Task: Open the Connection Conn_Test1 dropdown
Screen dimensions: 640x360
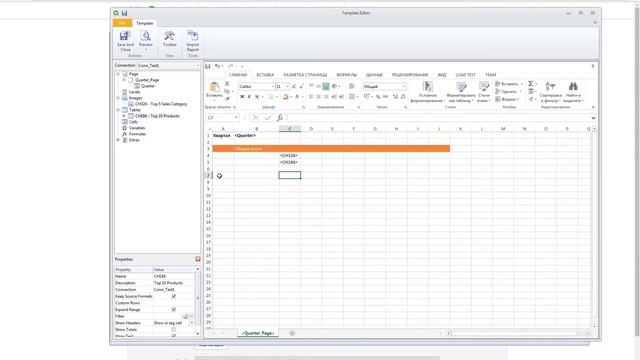Action: pyautogui.click(x=198, y=65)
